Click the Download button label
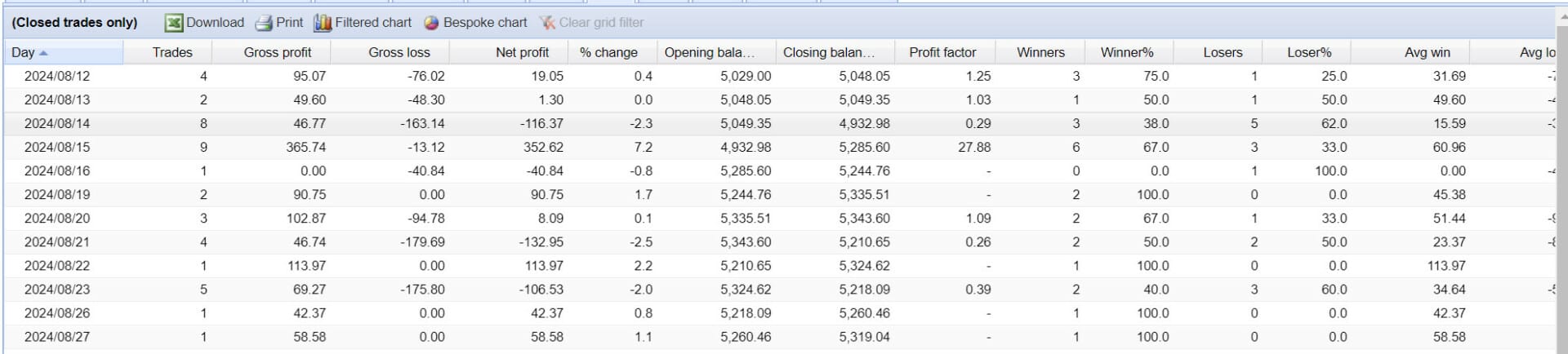The width and height of the screenshot is (1568, 354). 215,23
